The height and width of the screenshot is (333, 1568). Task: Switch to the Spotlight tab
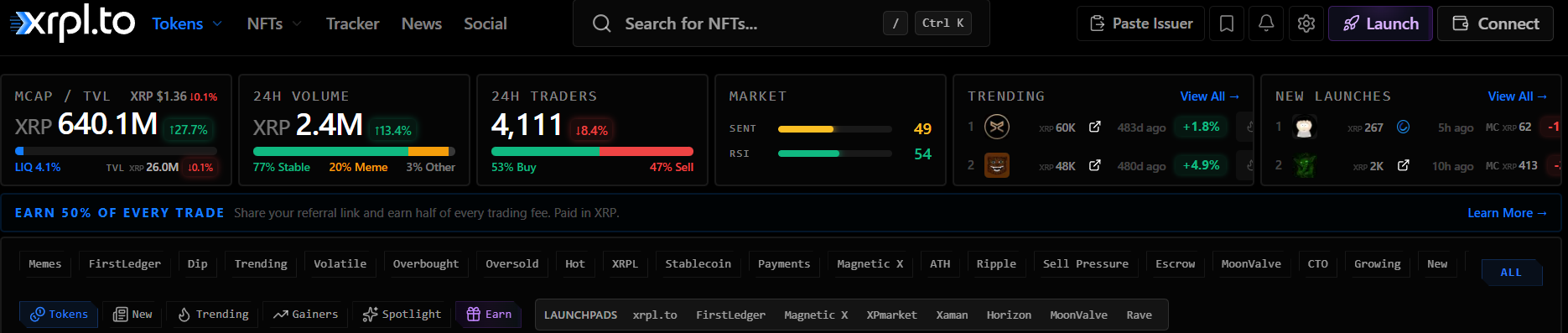(x=402, y=315)
